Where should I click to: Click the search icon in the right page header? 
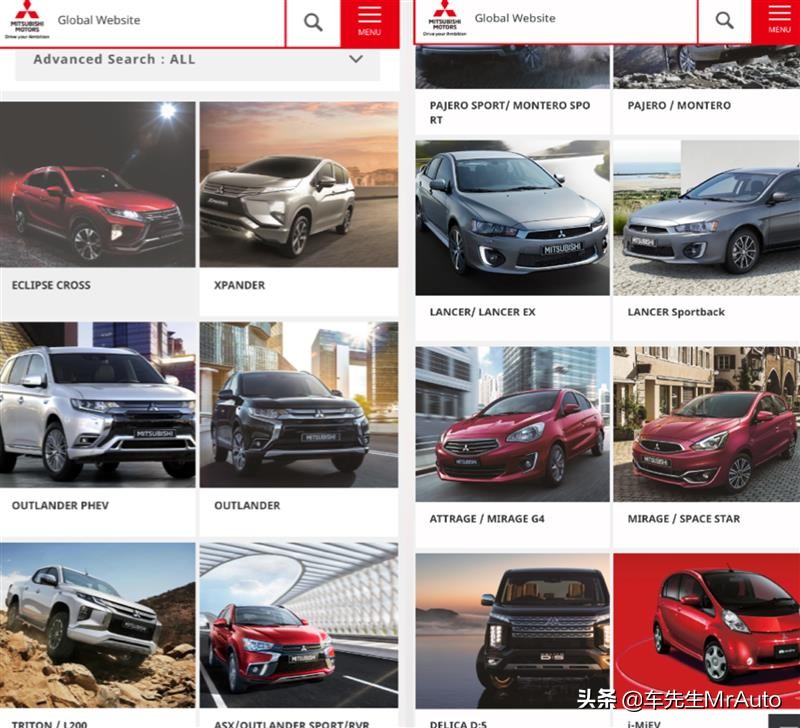(x=724, y=20)
